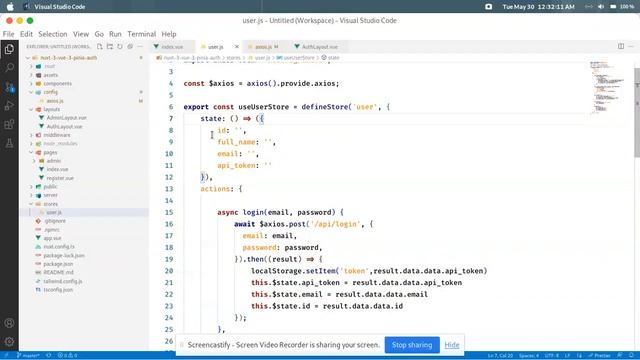Synchronize changes from status bar

coord(49,356)
